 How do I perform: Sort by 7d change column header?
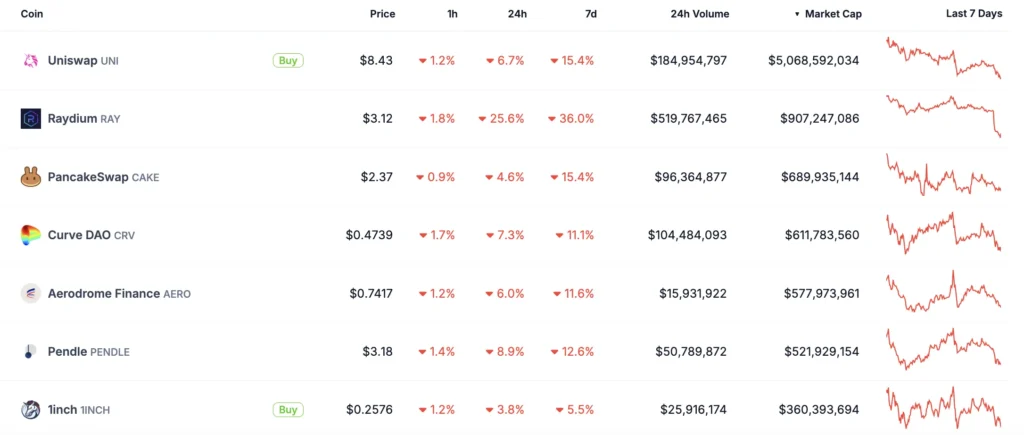[590, 14]
